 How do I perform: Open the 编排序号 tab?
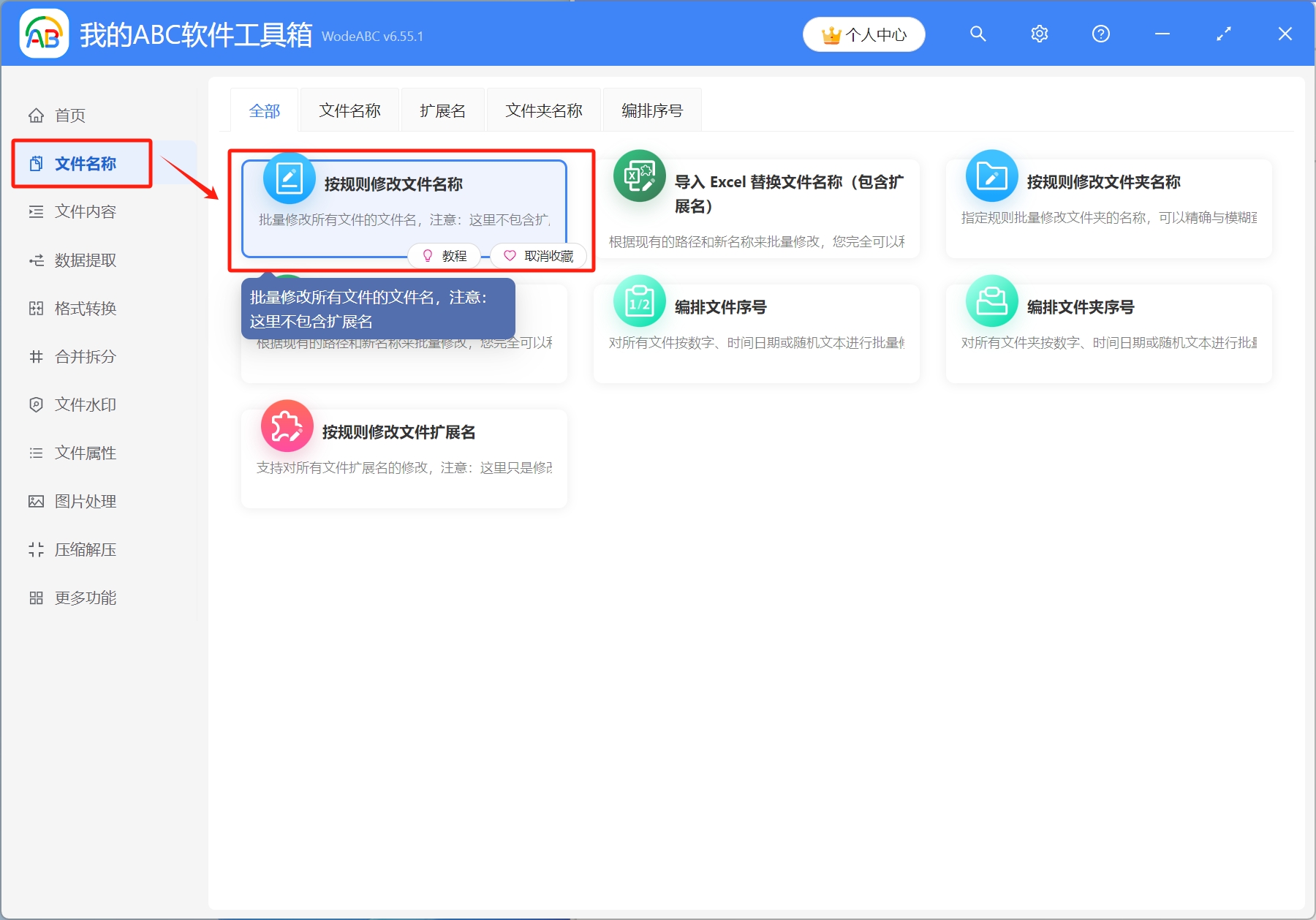click(x=651, y=110)
